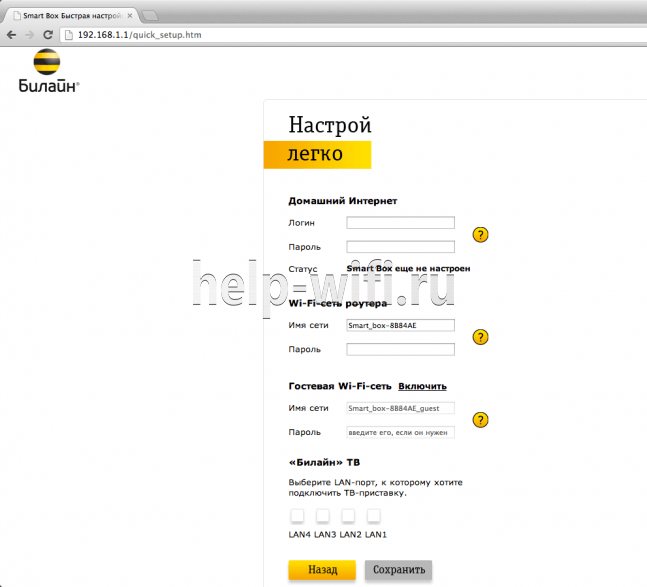The width and height of the screenshot is (647, 587).
Task: Close the Smart Box browser tab
Action: (130, 16)
